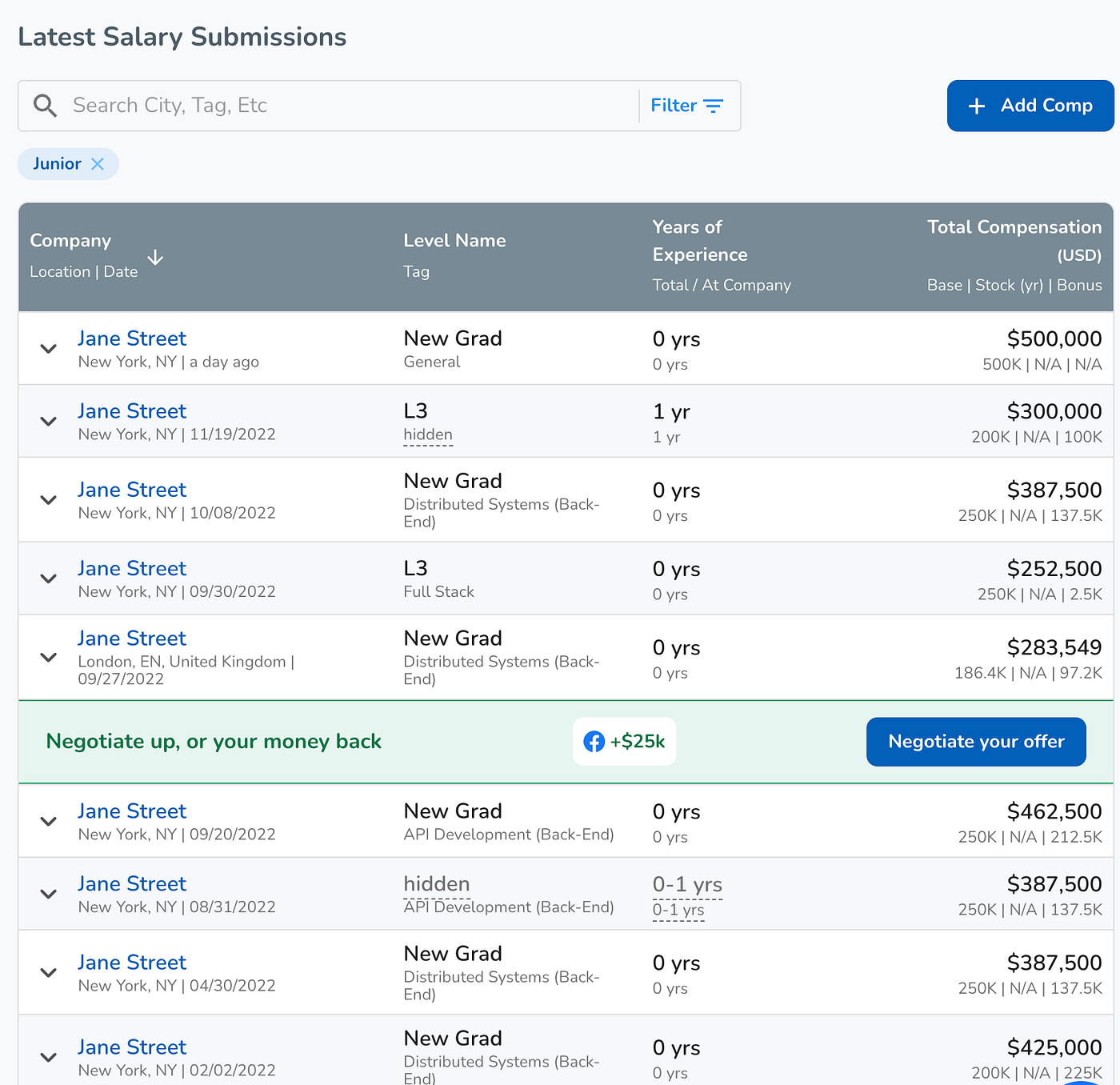
Task: Click the Add Comp button
Action: pos(1030,106)
